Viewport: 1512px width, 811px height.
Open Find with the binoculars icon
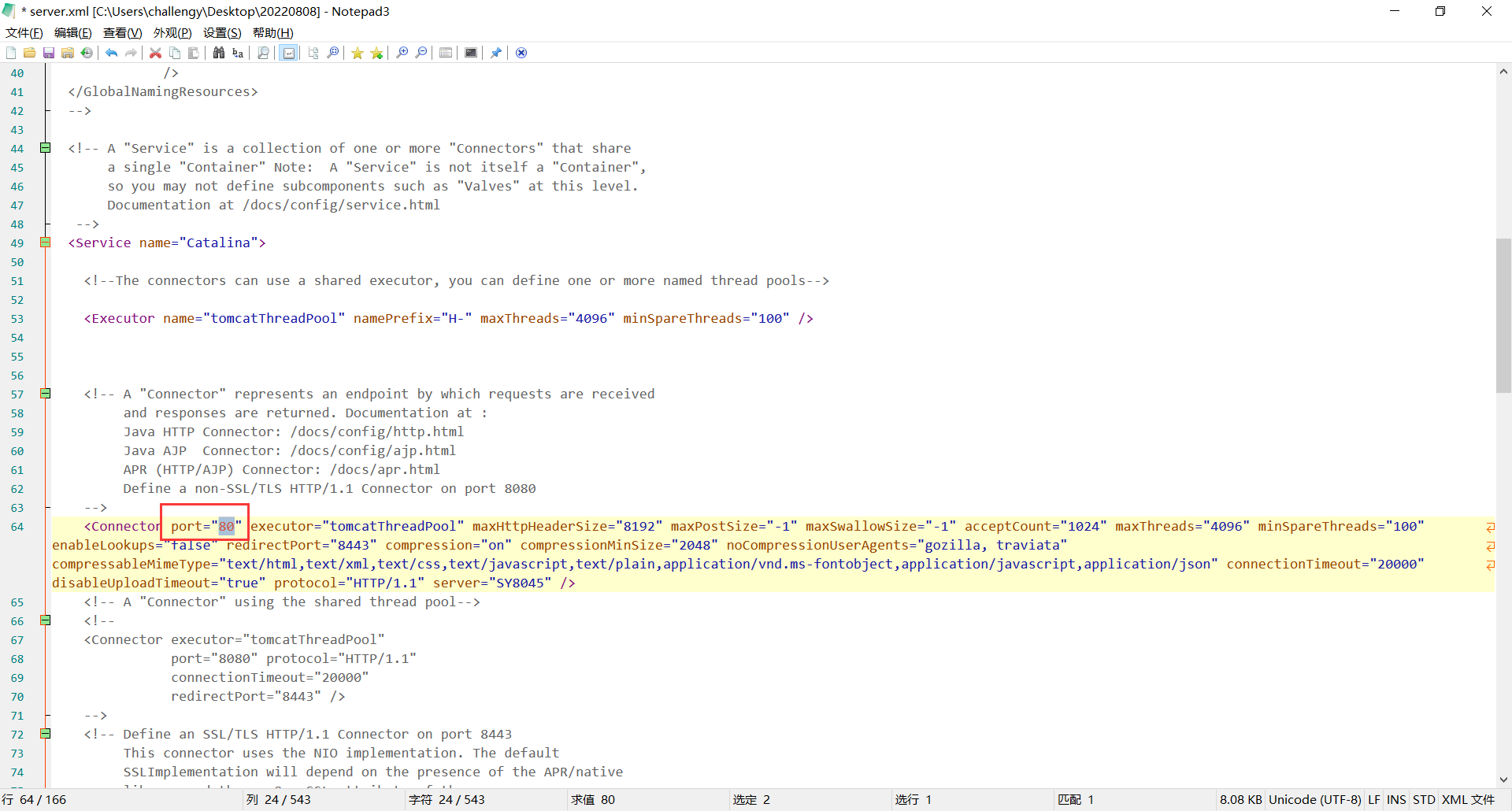pos(219,53)
